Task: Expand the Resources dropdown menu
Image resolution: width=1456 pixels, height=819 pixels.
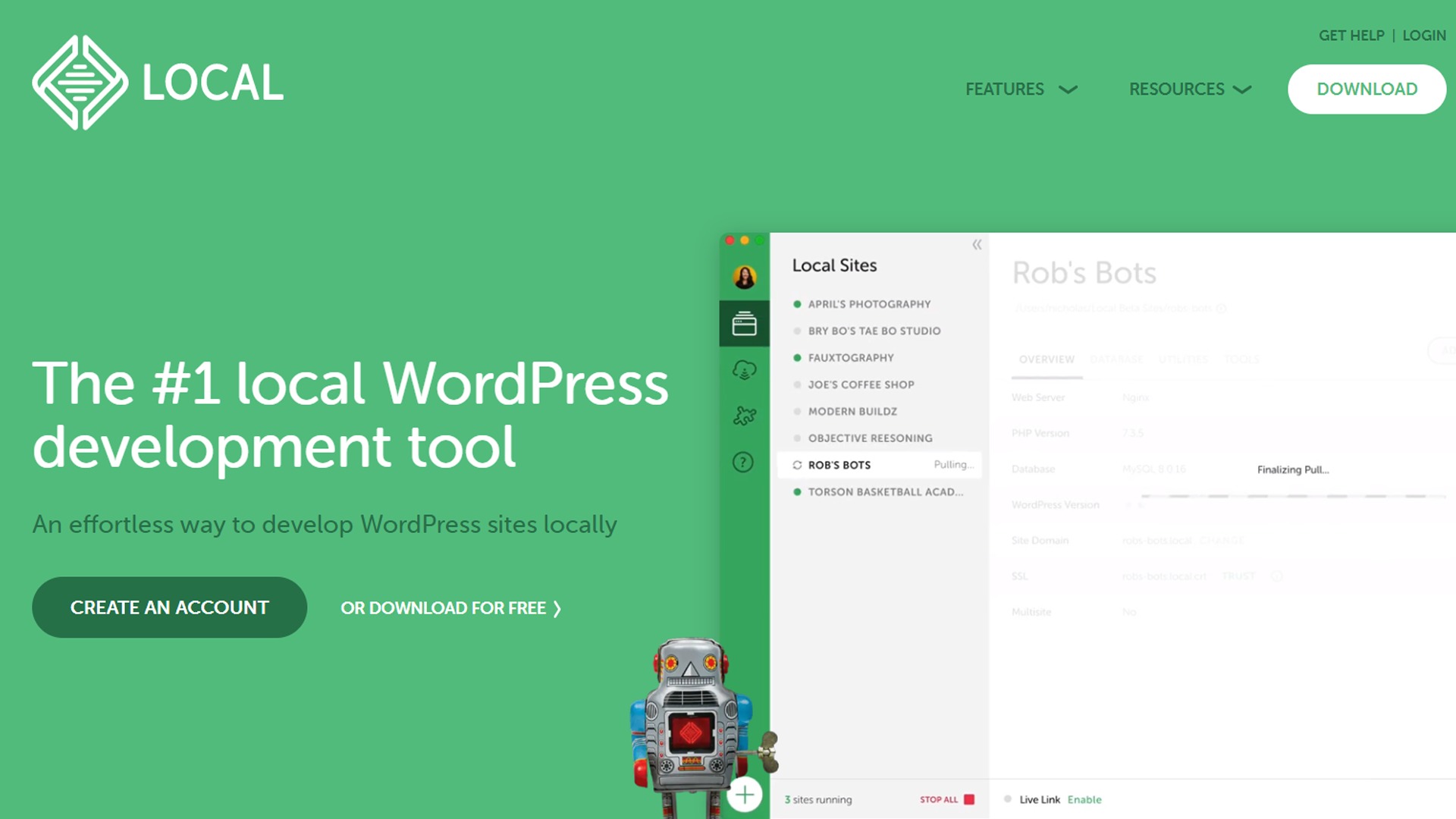Action: tap(1189, 89)
